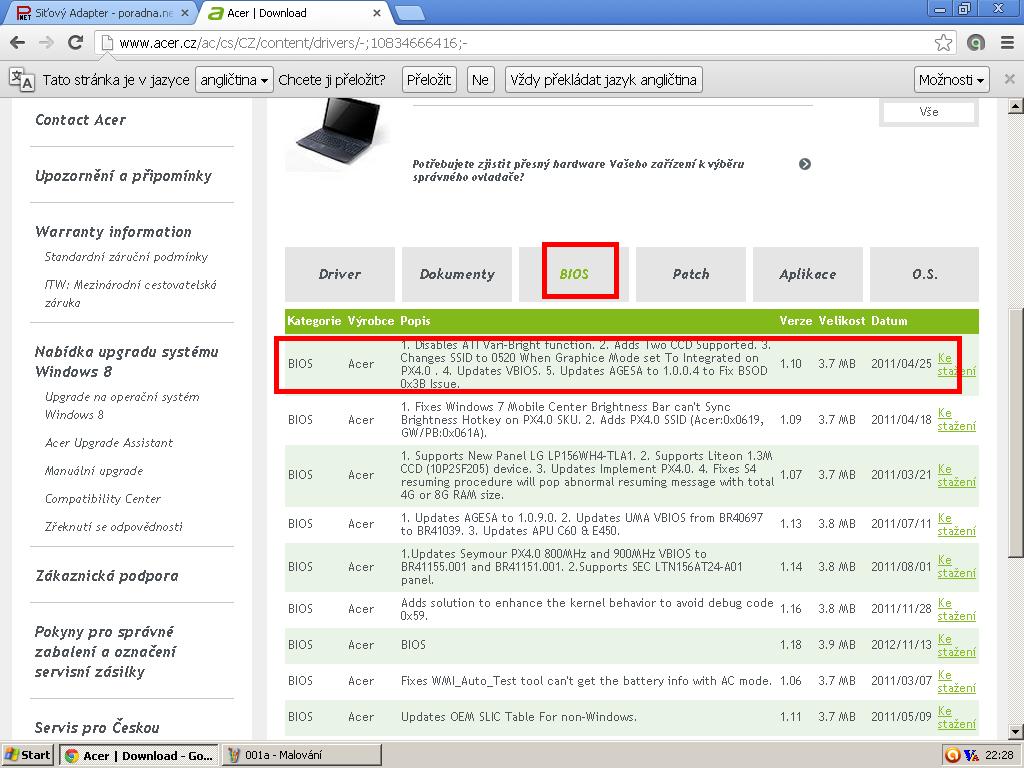Download BIOS version 1.16 via Ke stažení
Image resolution: width=1024 pixels, height=768 pixels.
tap(956, 609)
